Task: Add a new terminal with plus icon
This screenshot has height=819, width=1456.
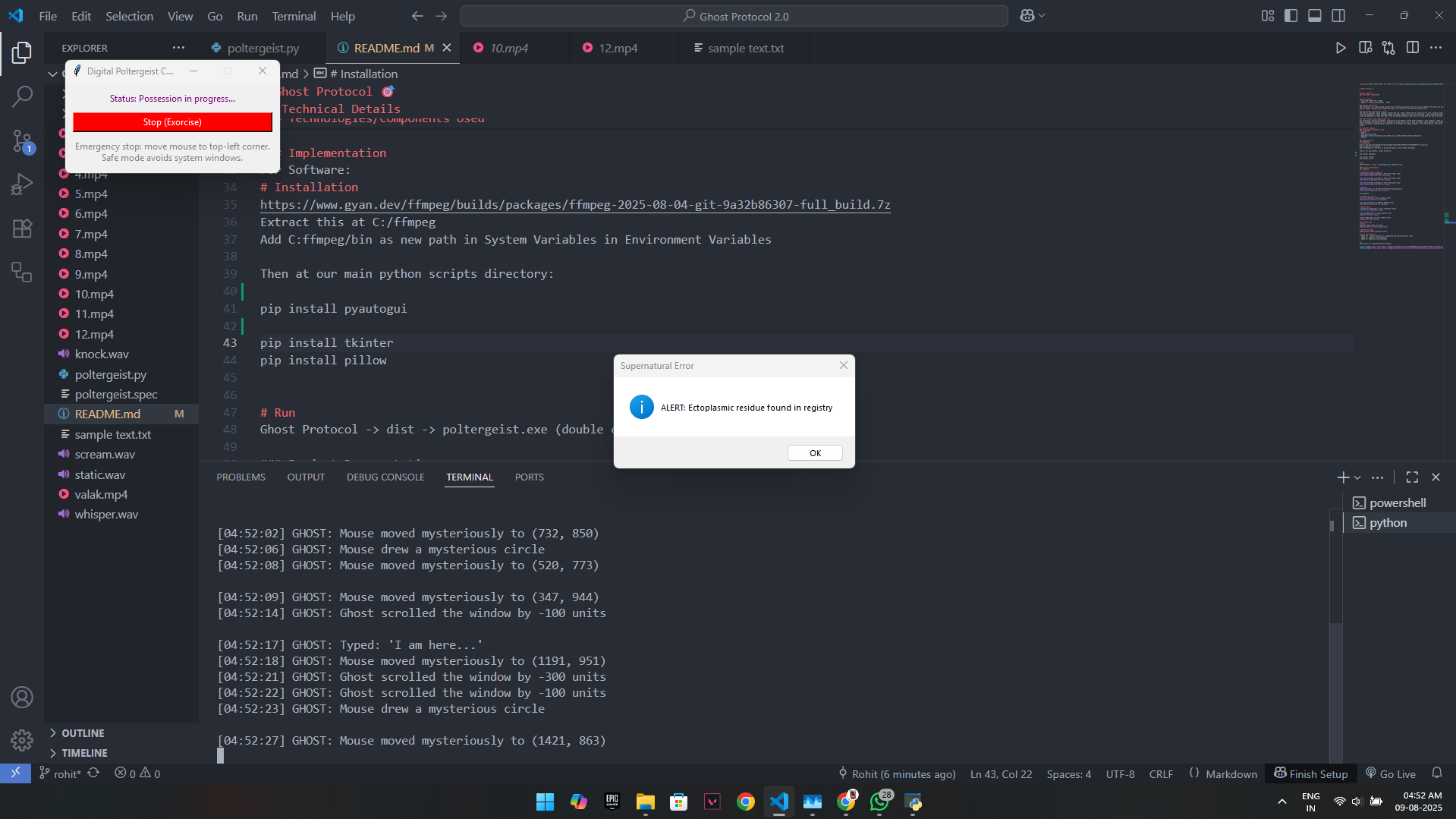Action: [x=1343, y=477]
